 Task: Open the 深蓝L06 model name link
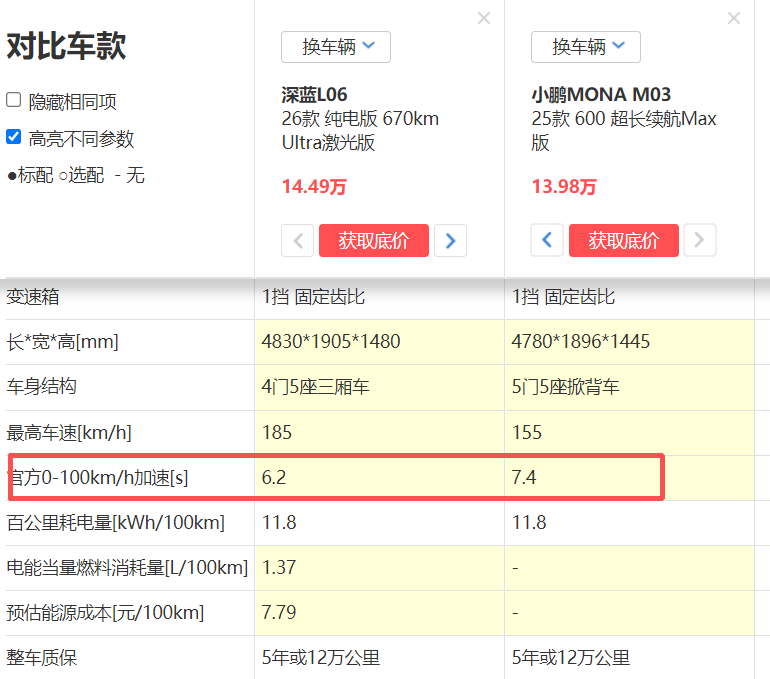pyautogui.click(x=314, y=95)
